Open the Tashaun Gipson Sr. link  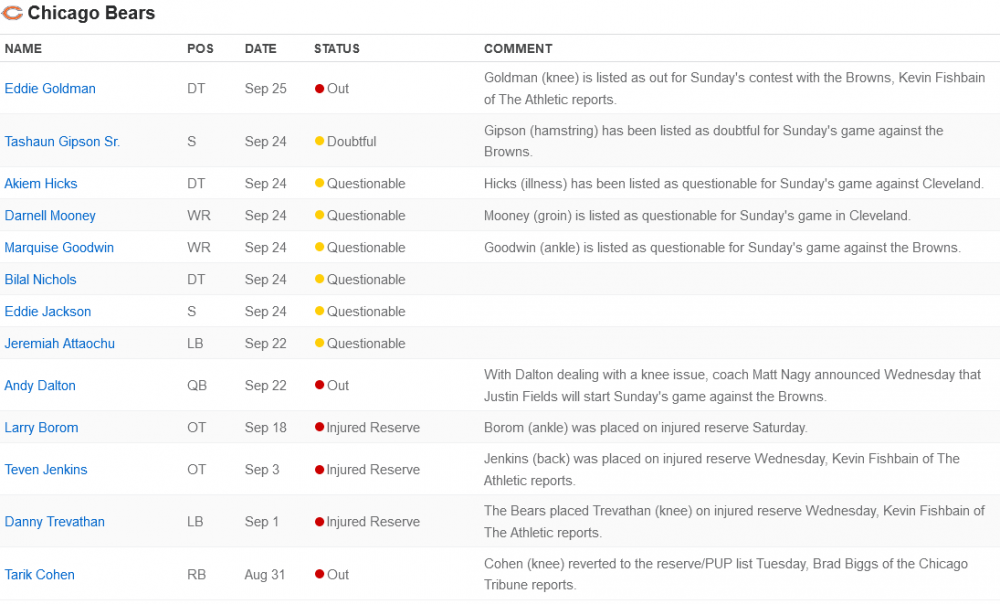click(62, 142)
